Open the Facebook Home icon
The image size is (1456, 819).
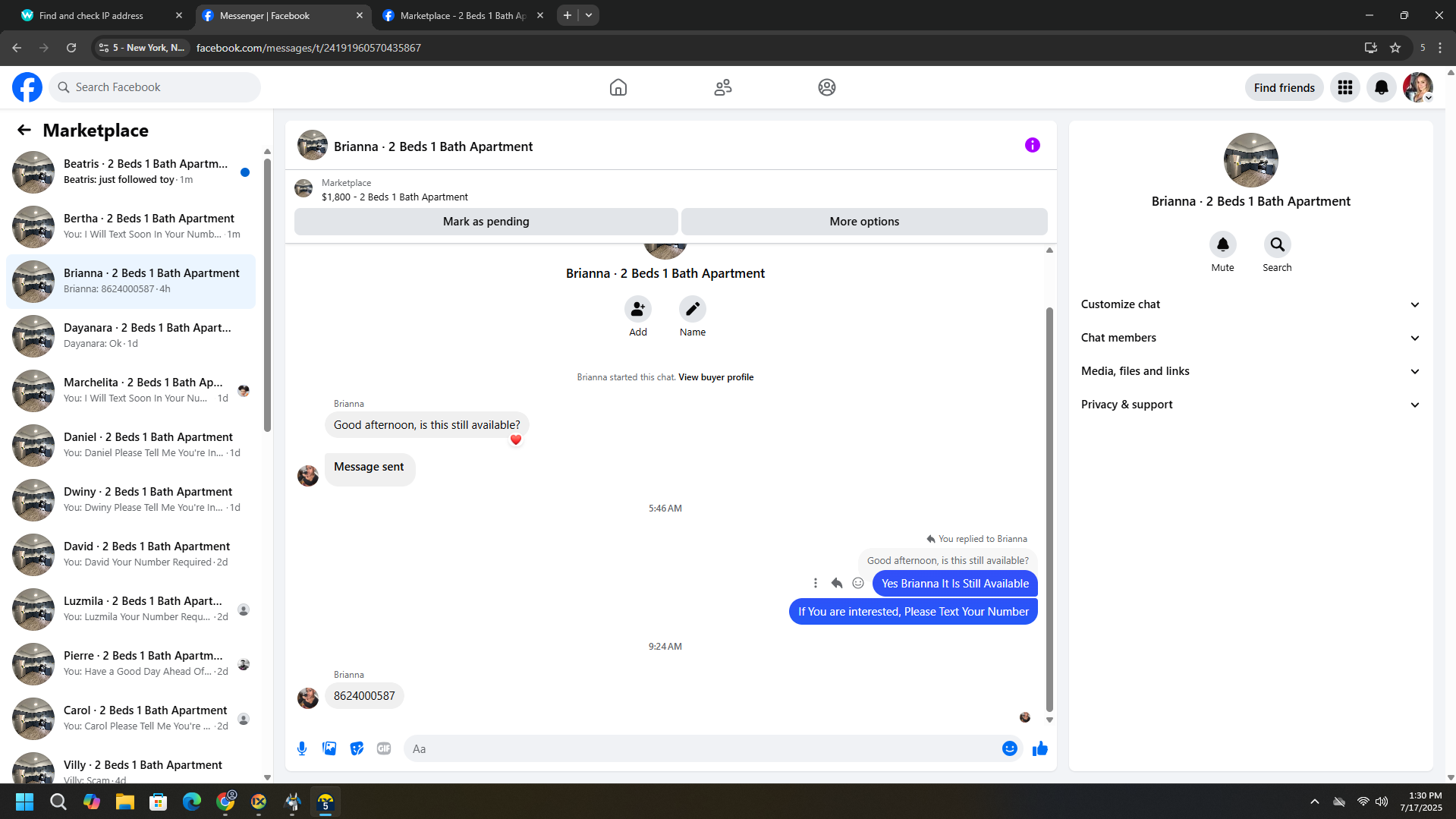(x=618, y=87)
